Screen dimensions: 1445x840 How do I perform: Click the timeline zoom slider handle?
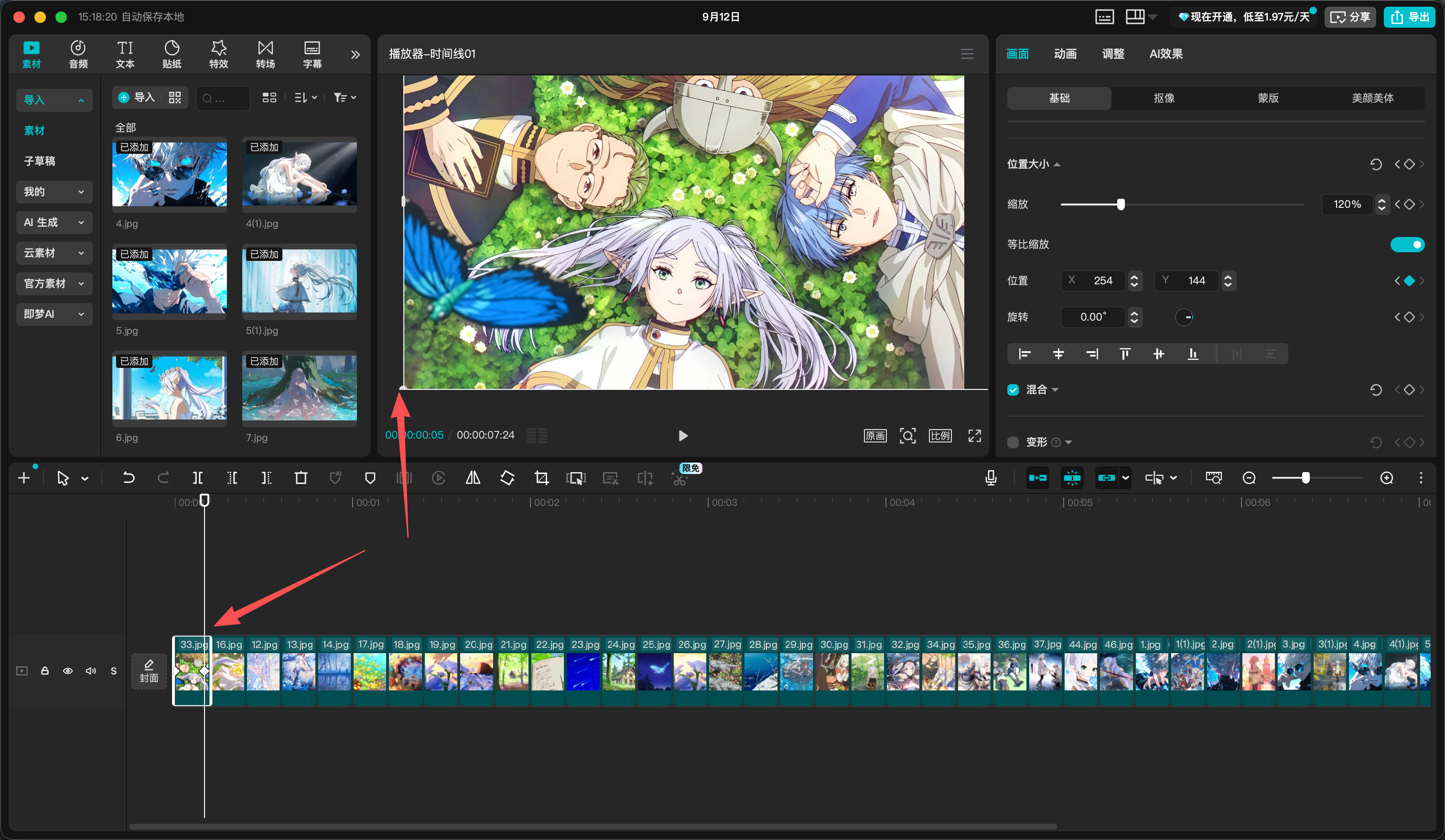1305,478
